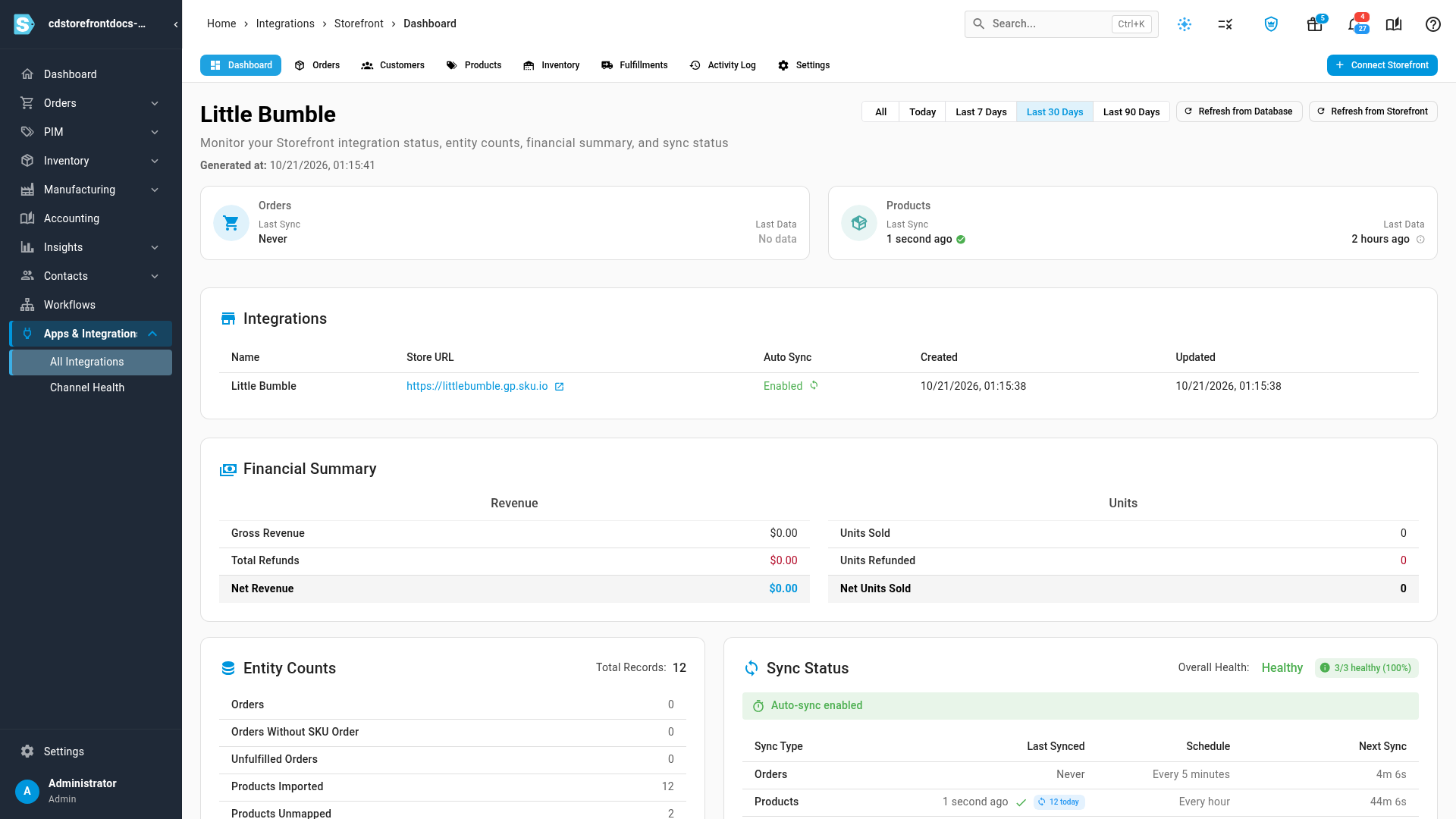This screenshot has height=819, width=1456.
Task: Open the storefront Settings tab
Action: (x=804, y=65)
